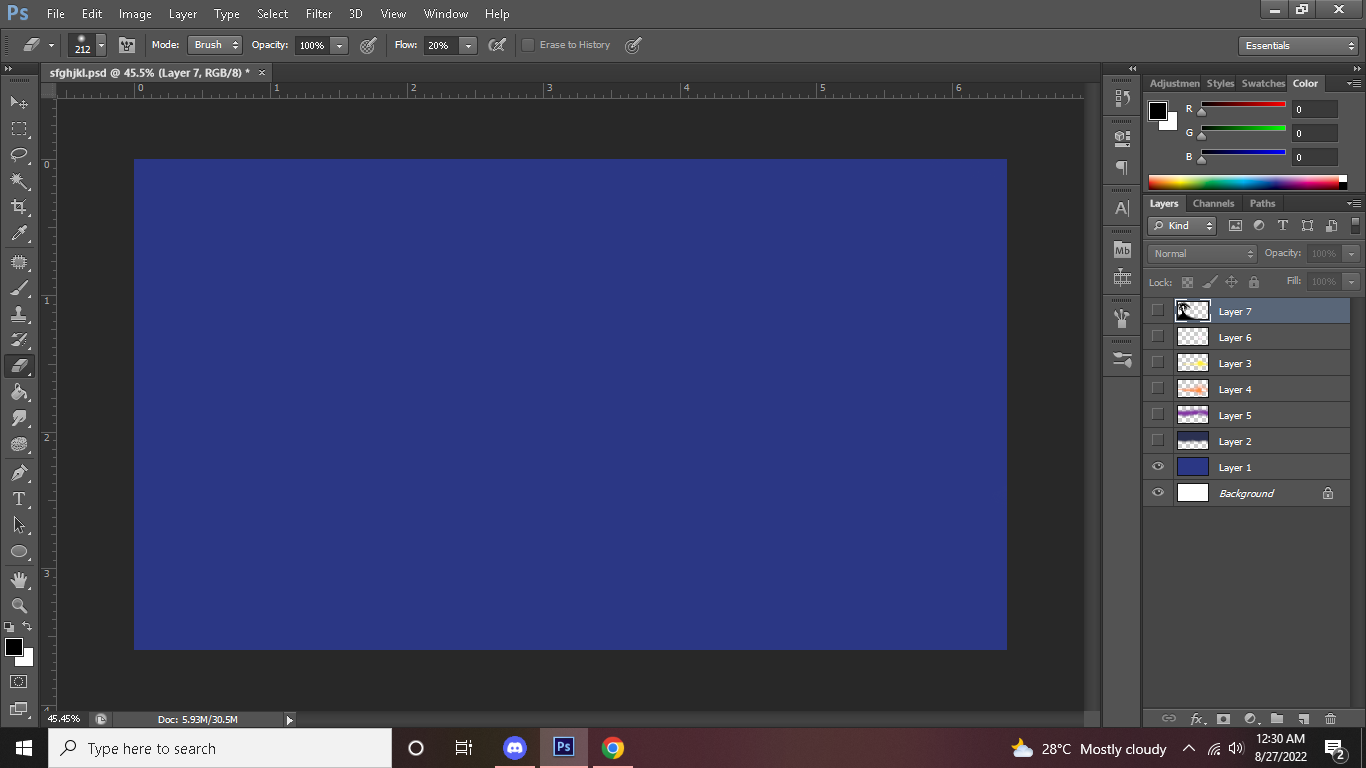Screen dimensions: 1366x768
Task: Show Layer 5 via visibility box
Action: pyautogui.click(x=1158, y=414)
